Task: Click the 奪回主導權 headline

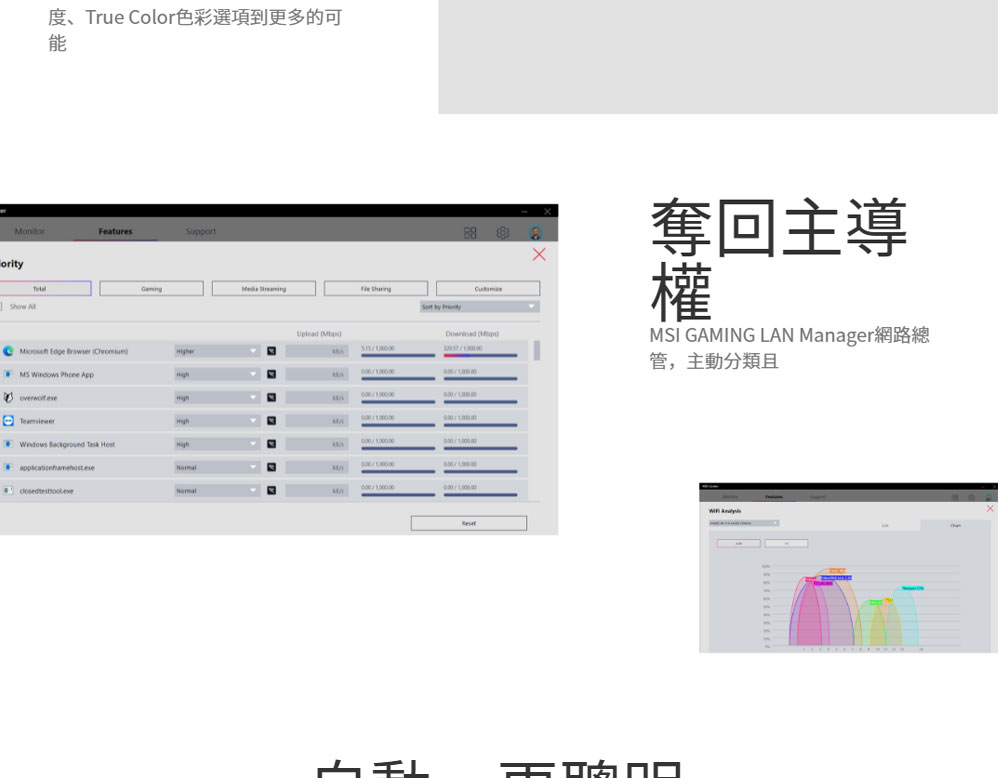Action: pos(778,259)
